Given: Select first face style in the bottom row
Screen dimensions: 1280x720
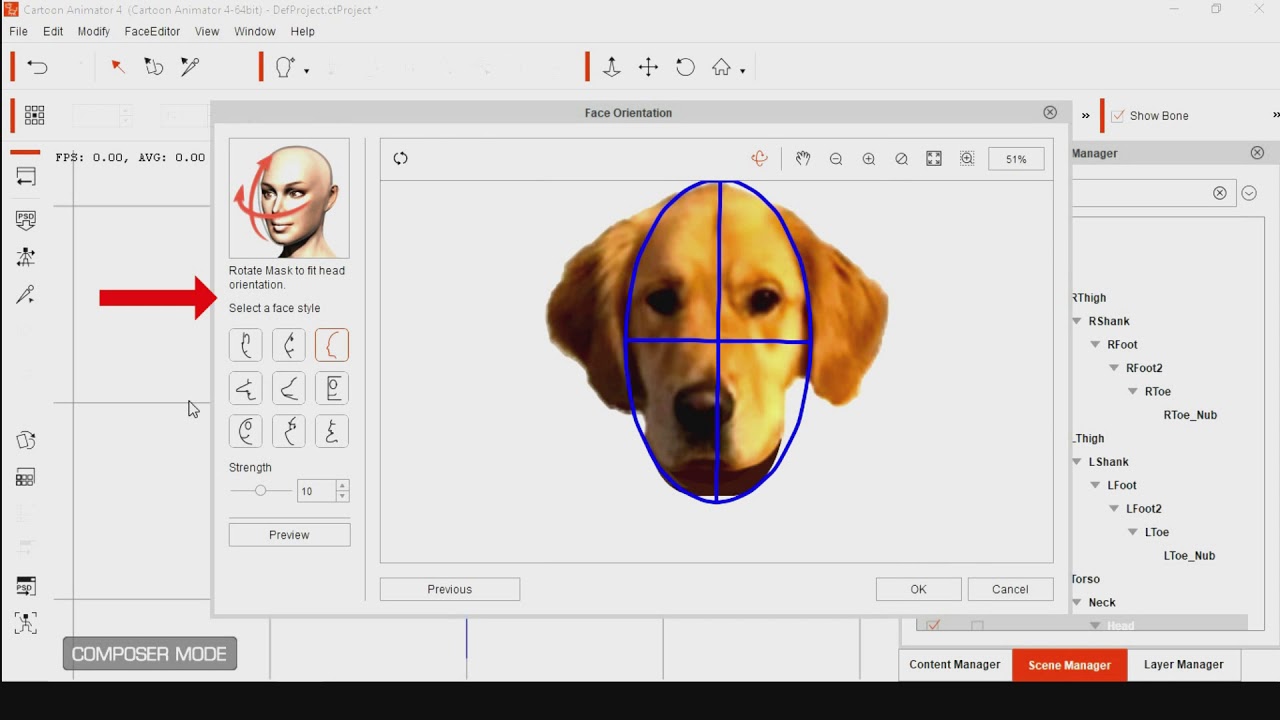Looking at the screenshot, I should (246, 431).
